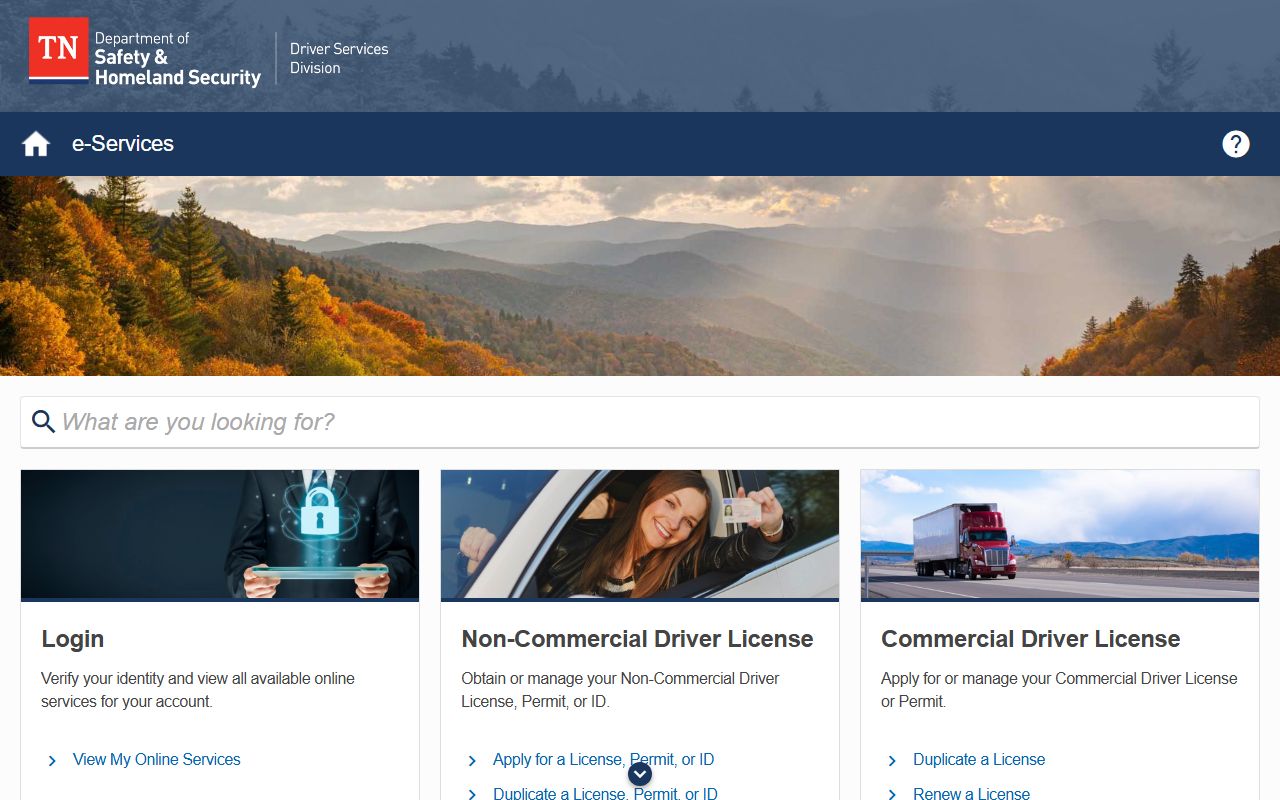Open Apply for a License, Permit, or ID
1280x800 pixels.
tap(604, 760)
